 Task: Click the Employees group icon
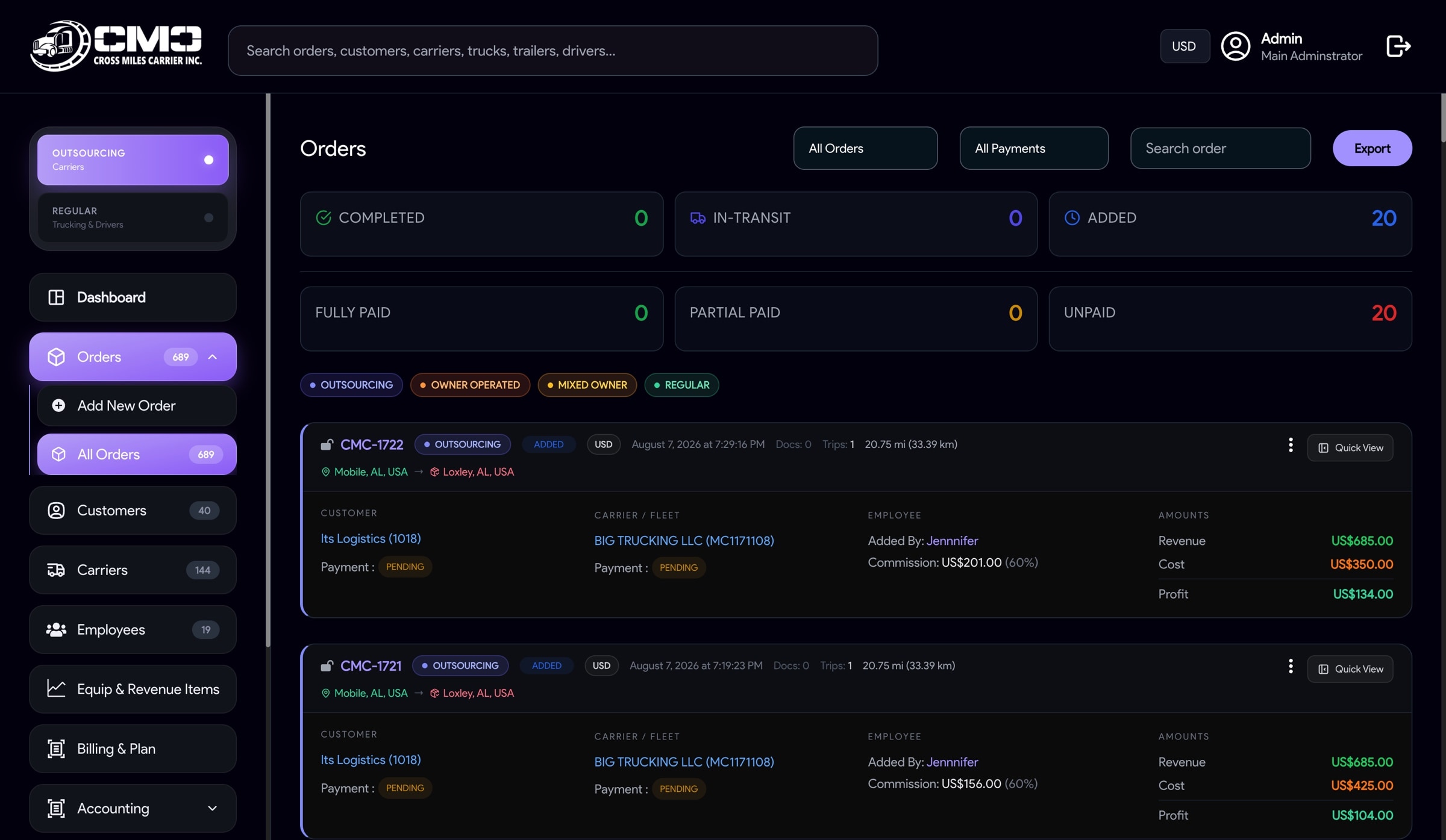56,630
